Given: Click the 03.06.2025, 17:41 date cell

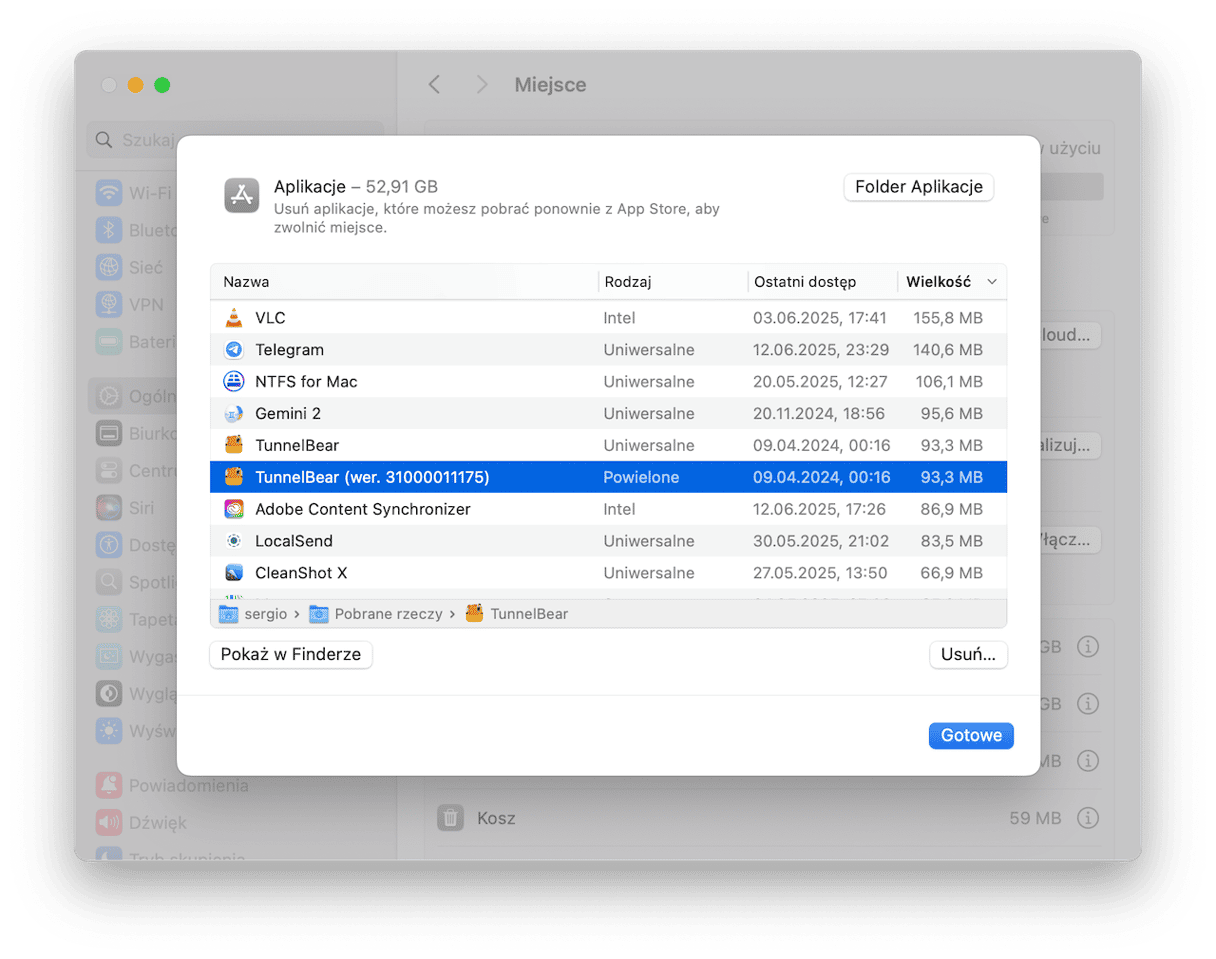Looking at the screenshot, I should point(820,318).
